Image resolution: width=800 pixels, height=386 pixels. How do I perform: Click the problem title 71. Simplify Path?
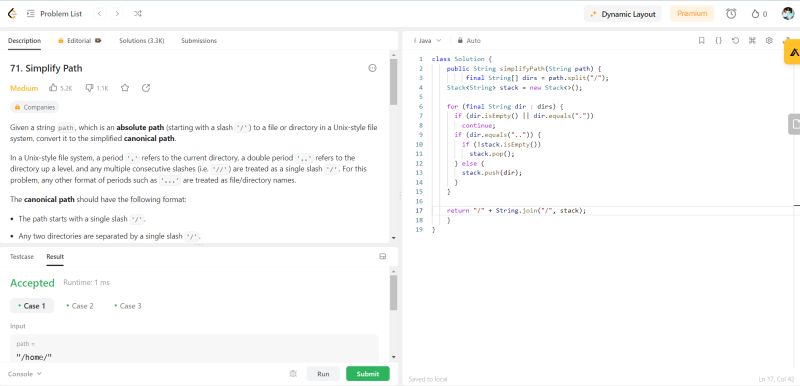tap(46, 68)
